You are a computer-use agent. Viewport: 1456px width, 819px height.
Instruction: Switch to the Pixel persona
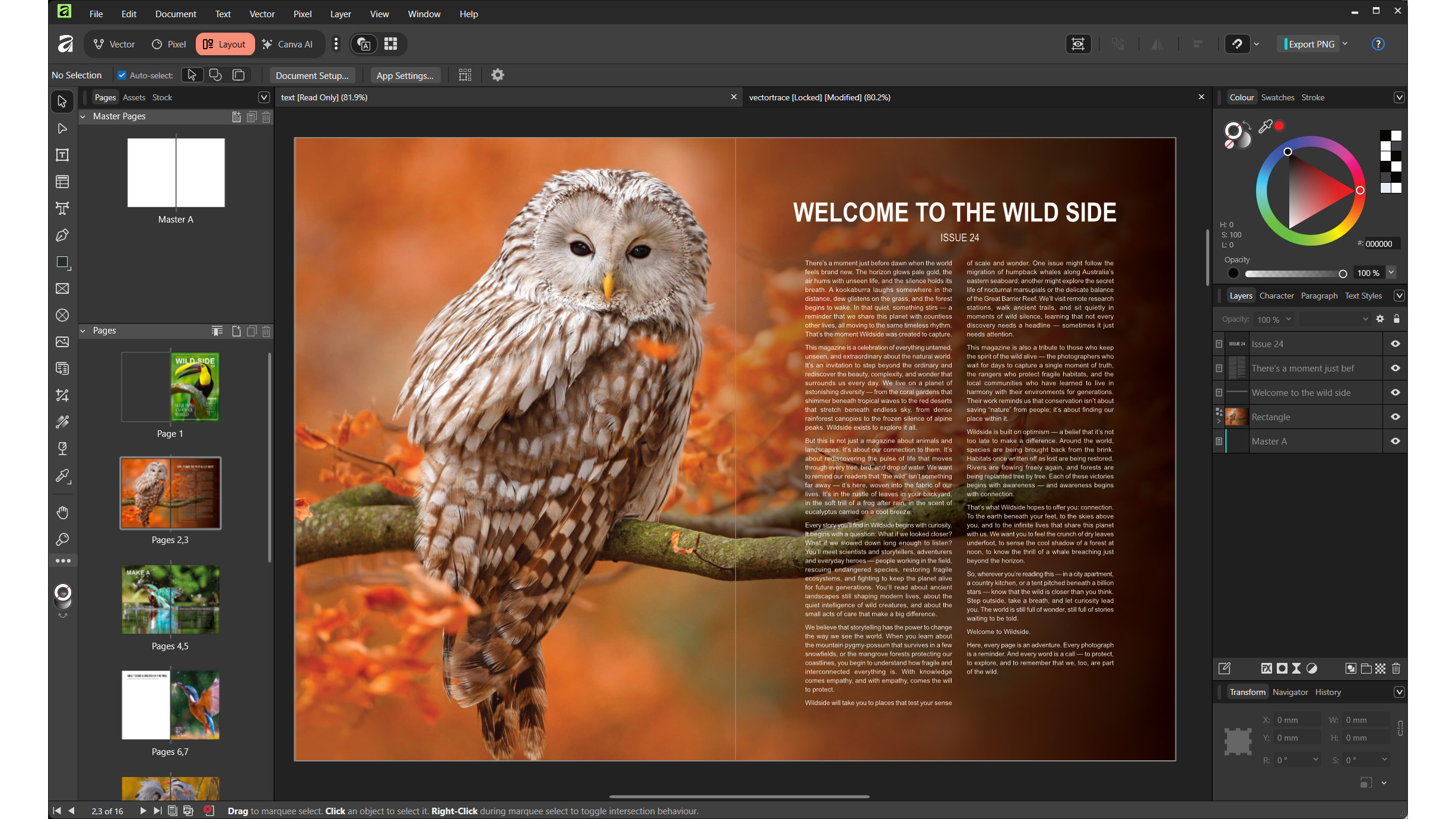(168, 44)
